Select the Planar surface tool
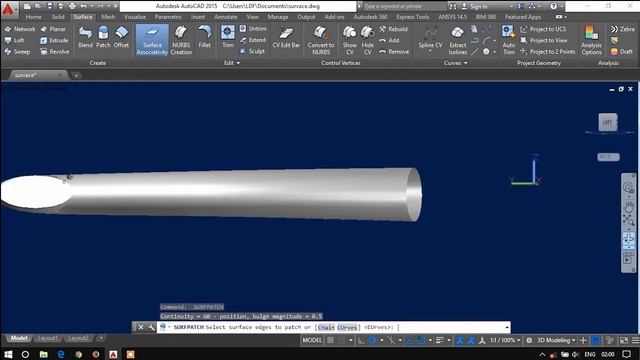The image size is (640, 360). click(x=53, y=29)
